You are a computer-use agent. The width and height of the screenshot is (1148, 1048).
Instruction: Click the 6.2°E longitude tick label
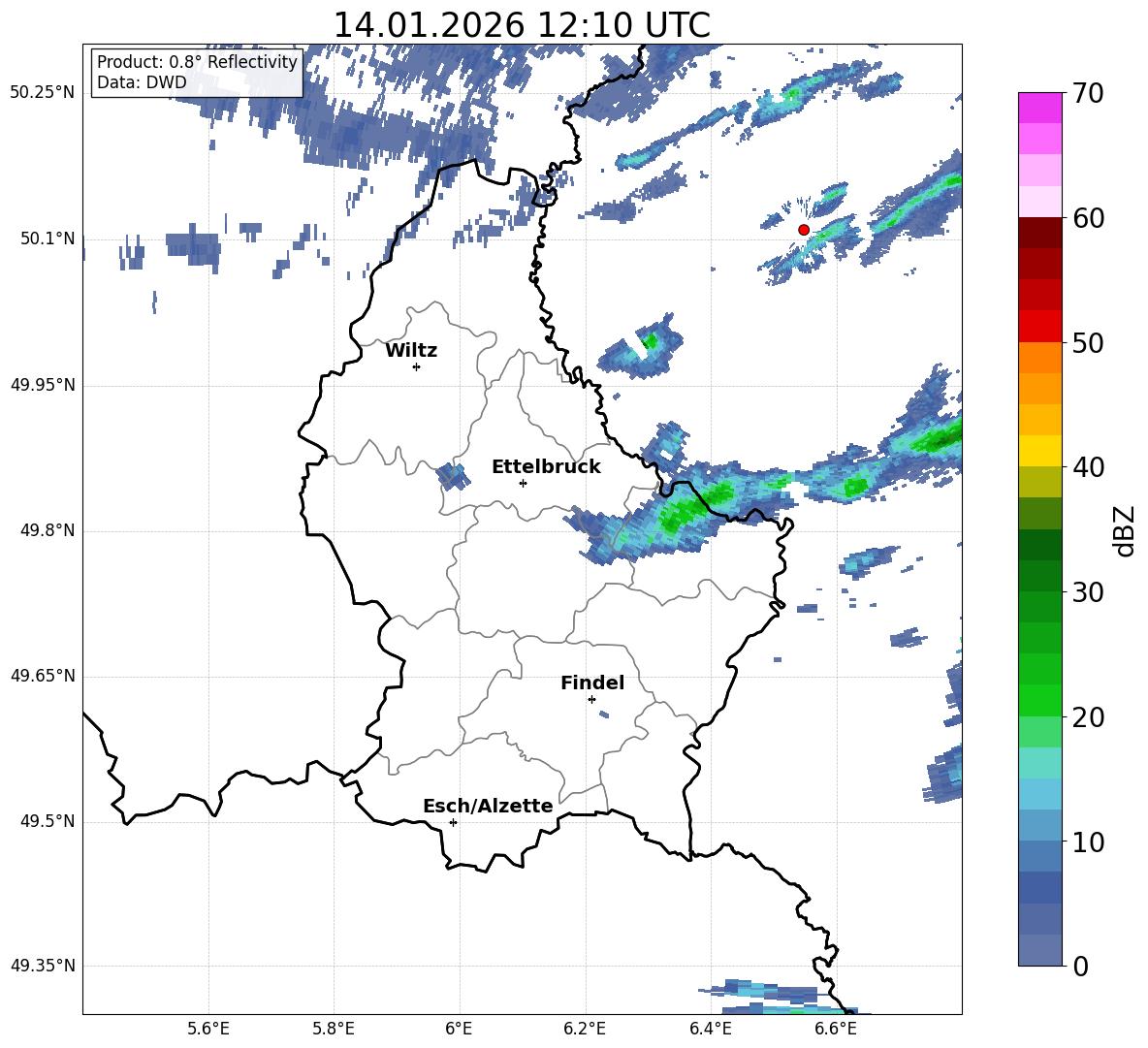coord(585,1029)
